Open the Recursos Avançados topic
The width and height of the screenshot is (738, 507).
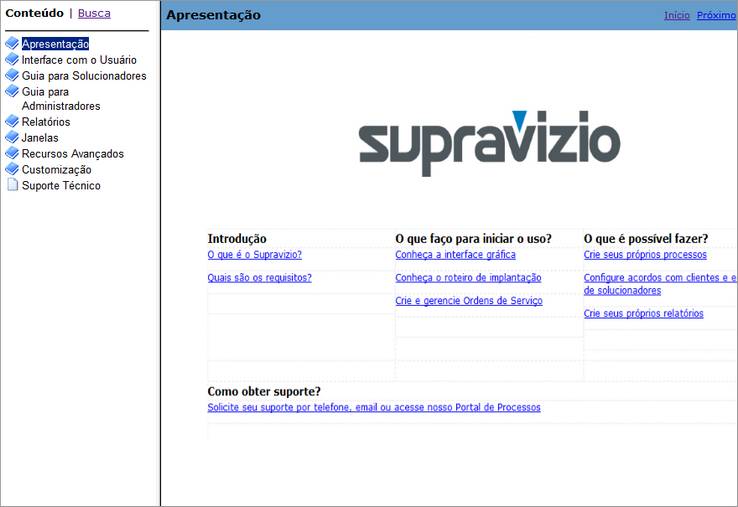(x=73, y=154)
